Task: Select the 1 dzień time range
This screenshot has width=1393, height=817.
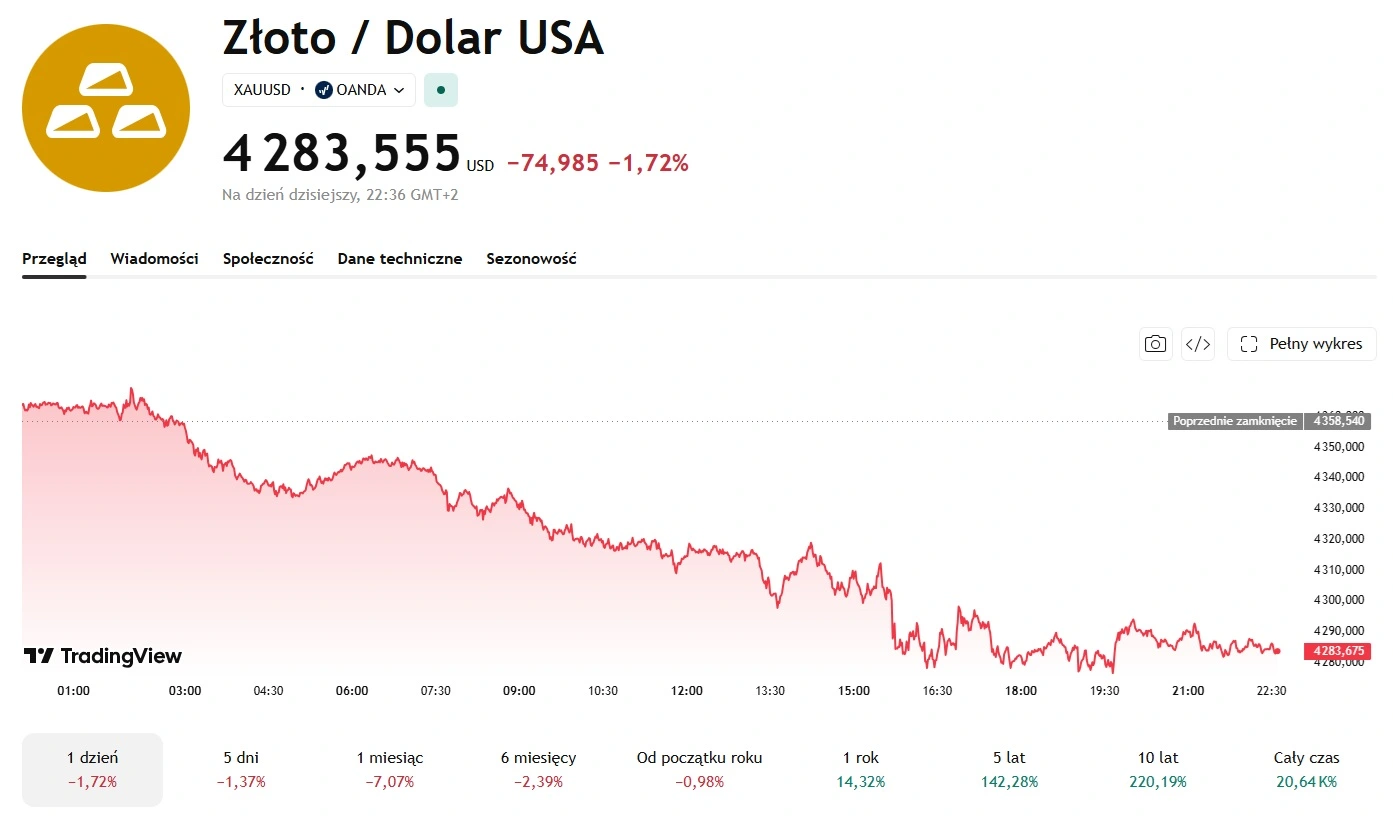Action: pyautogui.click(x=92, y=769)
